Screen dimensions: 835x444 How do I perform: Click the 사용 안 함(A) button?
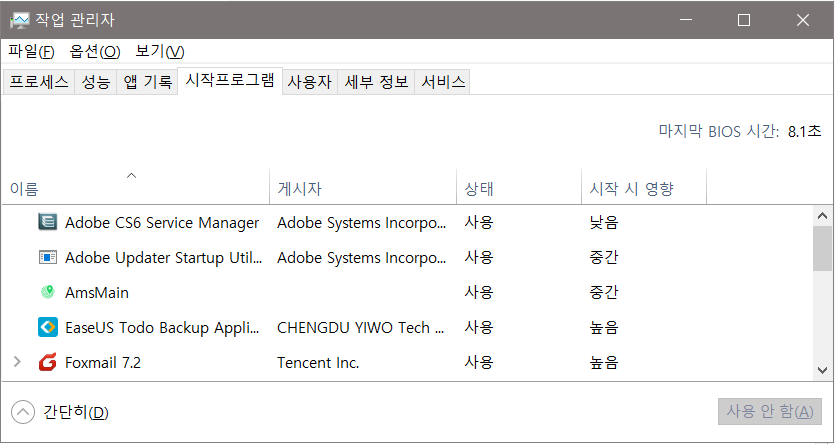pos(770,412)
